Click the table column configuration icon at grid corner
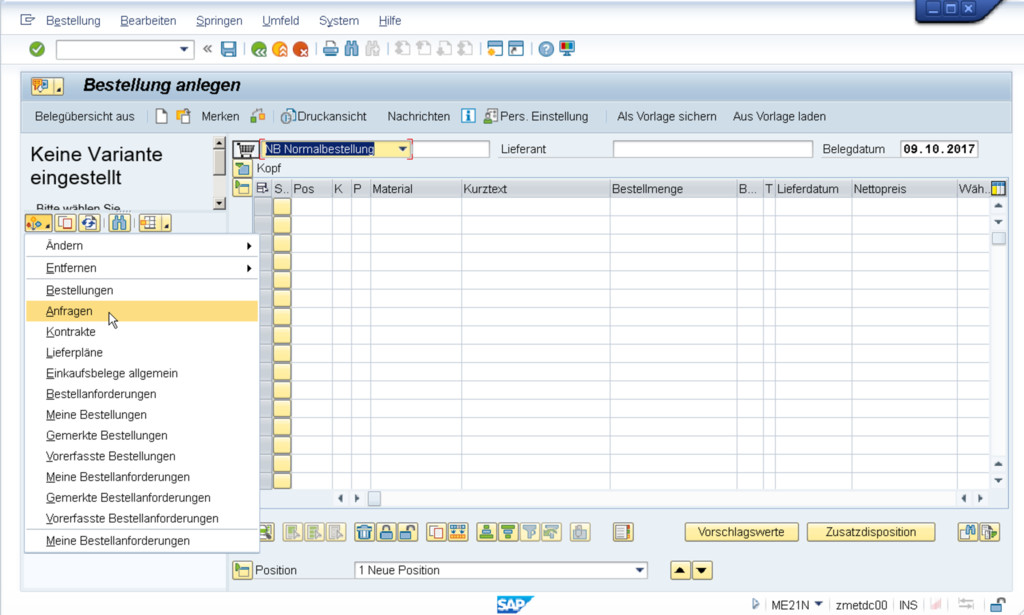Image resolution: width=1024 pixels, height=615 pixels. pyautogui.click(x=999, y=189)
